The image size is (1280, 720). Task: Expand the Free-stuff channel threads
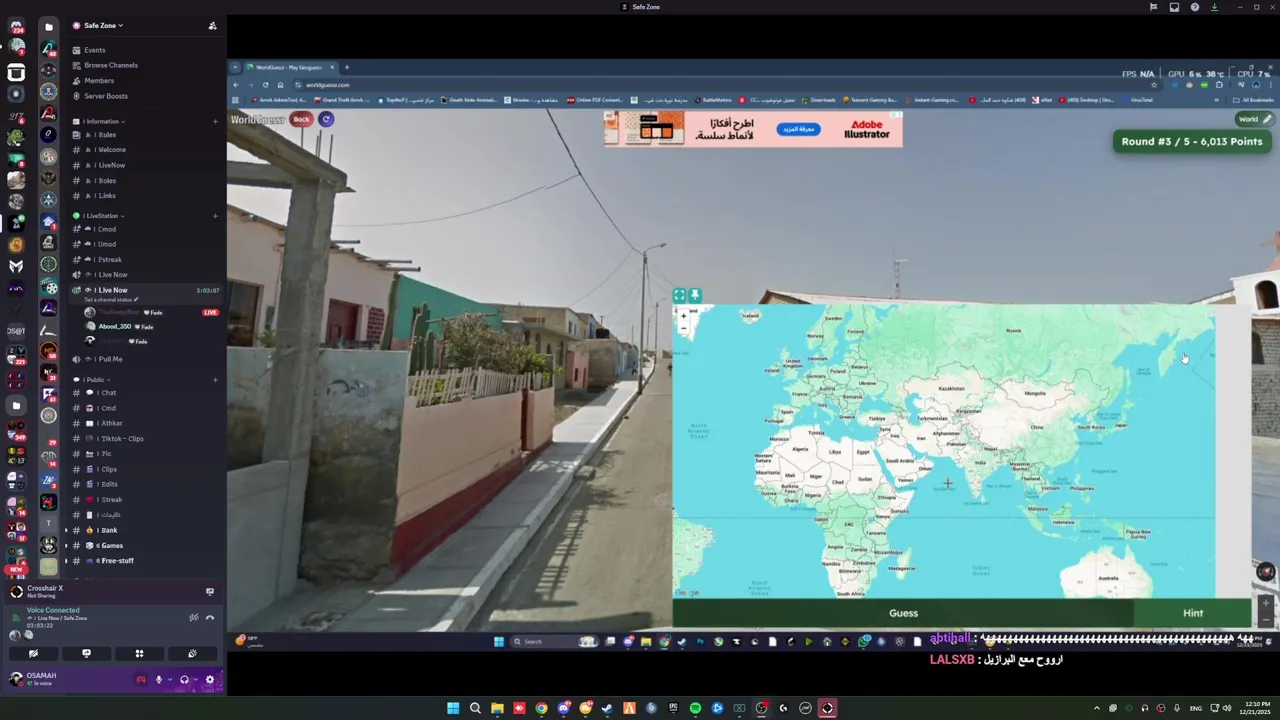coord(67,561)
